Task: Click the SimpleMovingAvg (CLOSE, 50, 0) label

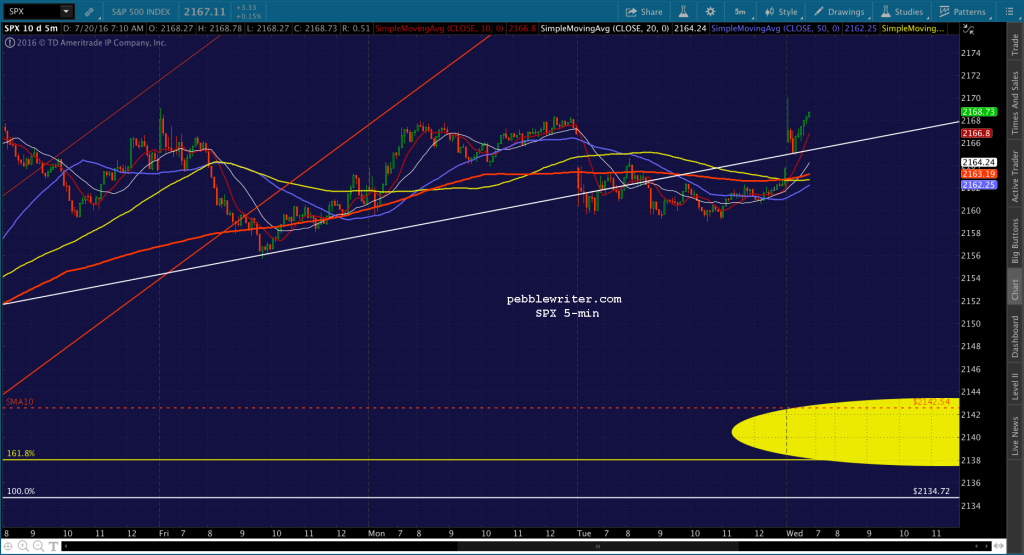Action: pyautogui.click(x=775, y=29)
